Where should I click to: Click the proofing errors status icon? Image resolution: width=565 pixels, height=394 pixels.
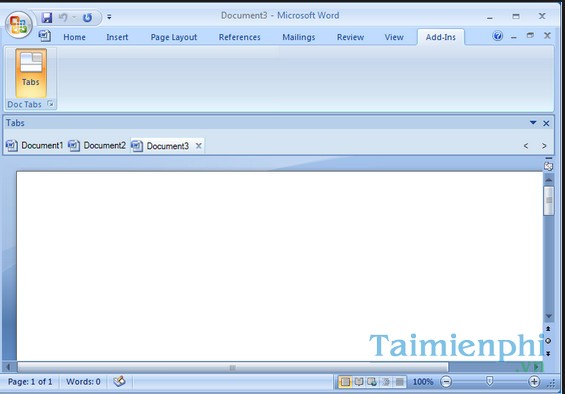click(119, 381)
